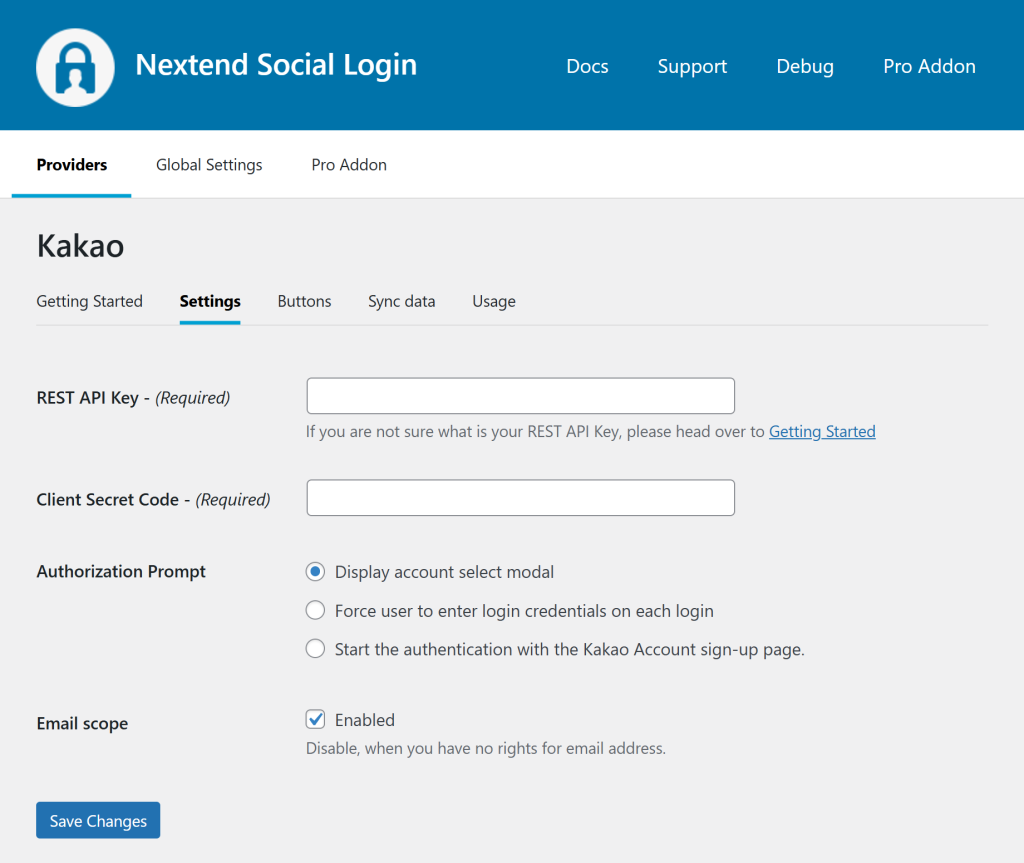
Task: Click into the Client Secret Code field
Action: click(520, 498)
